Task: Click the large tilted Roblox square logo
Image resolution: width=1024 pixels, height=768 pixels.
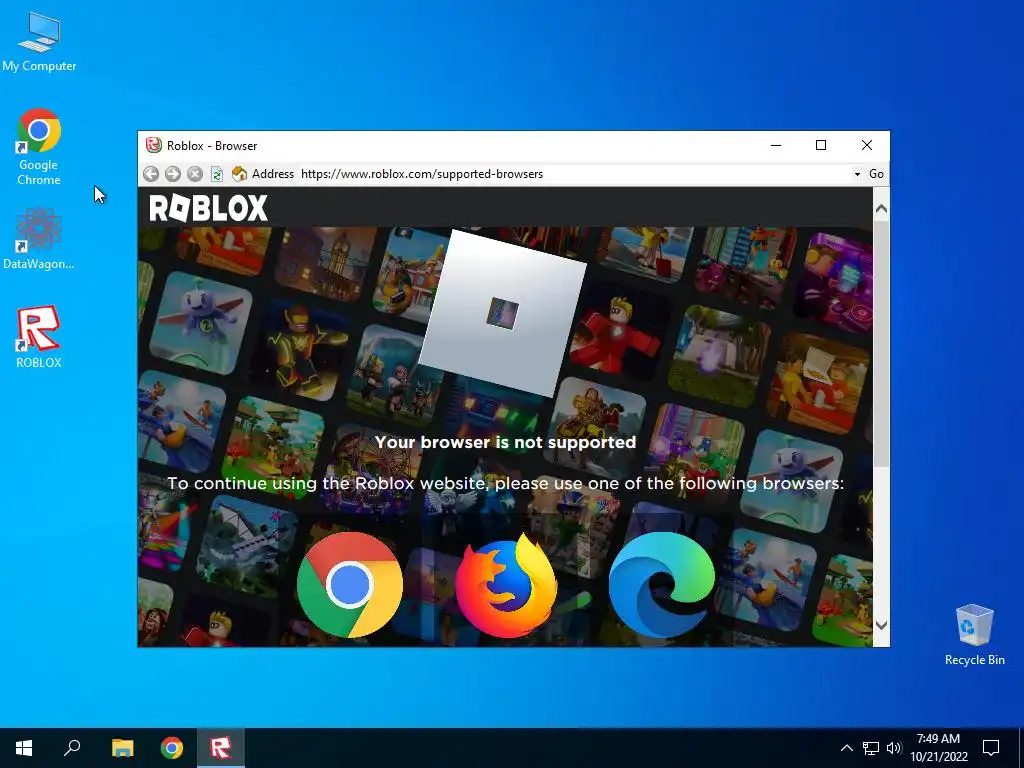Action: point(502,313)
